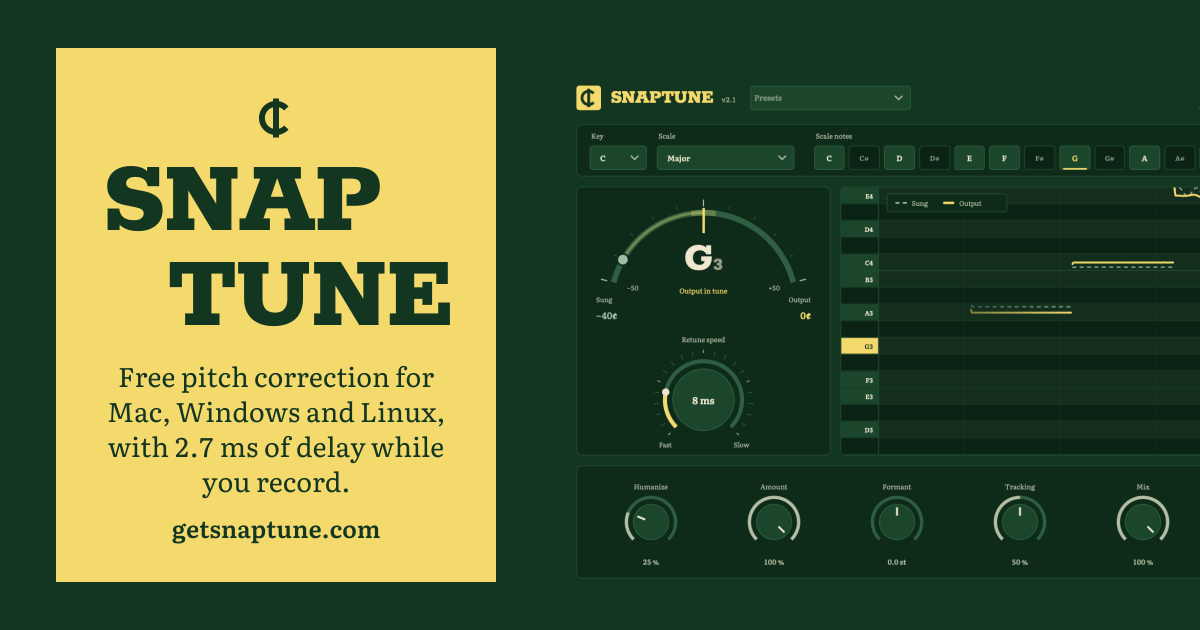Image resolution: width=1200 pixels, height=630 pixels.
Task: Select the F3 piano roll key
Action: [860, 380]
